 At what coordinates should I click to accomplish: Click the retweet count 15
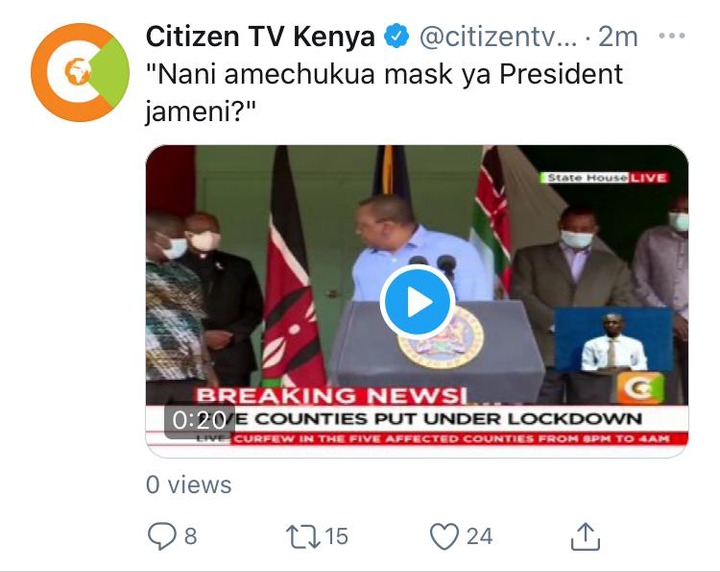click(337, 536)
